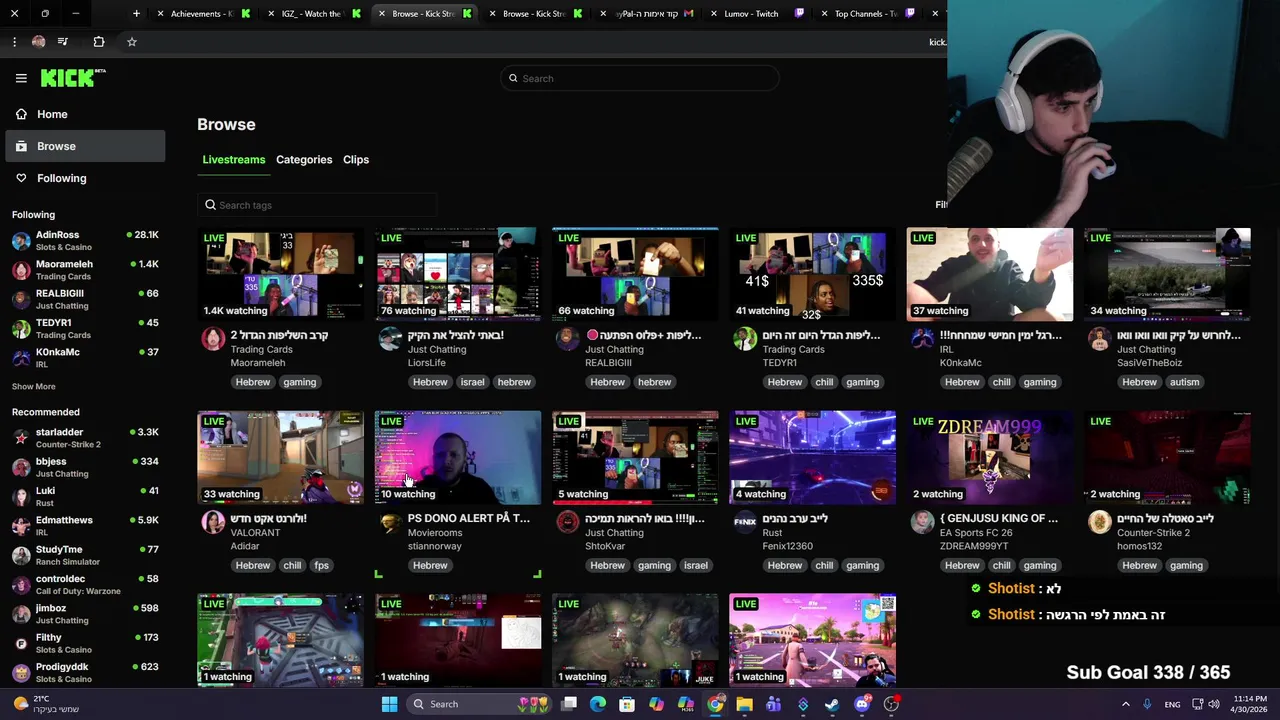Open the browser media control icon
The height and width of the screenshot is (720, 1280).
[x=63, y=41]
